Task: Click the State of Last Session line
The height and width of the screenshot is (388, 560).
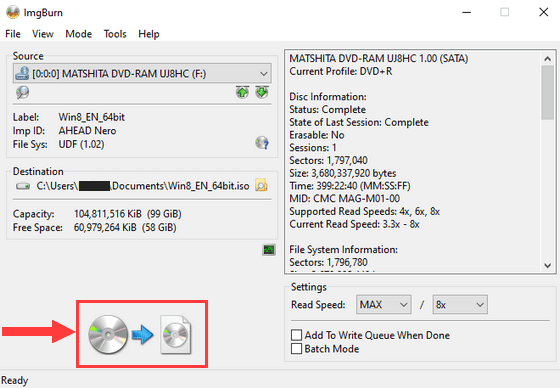Action: click(359, 122)
